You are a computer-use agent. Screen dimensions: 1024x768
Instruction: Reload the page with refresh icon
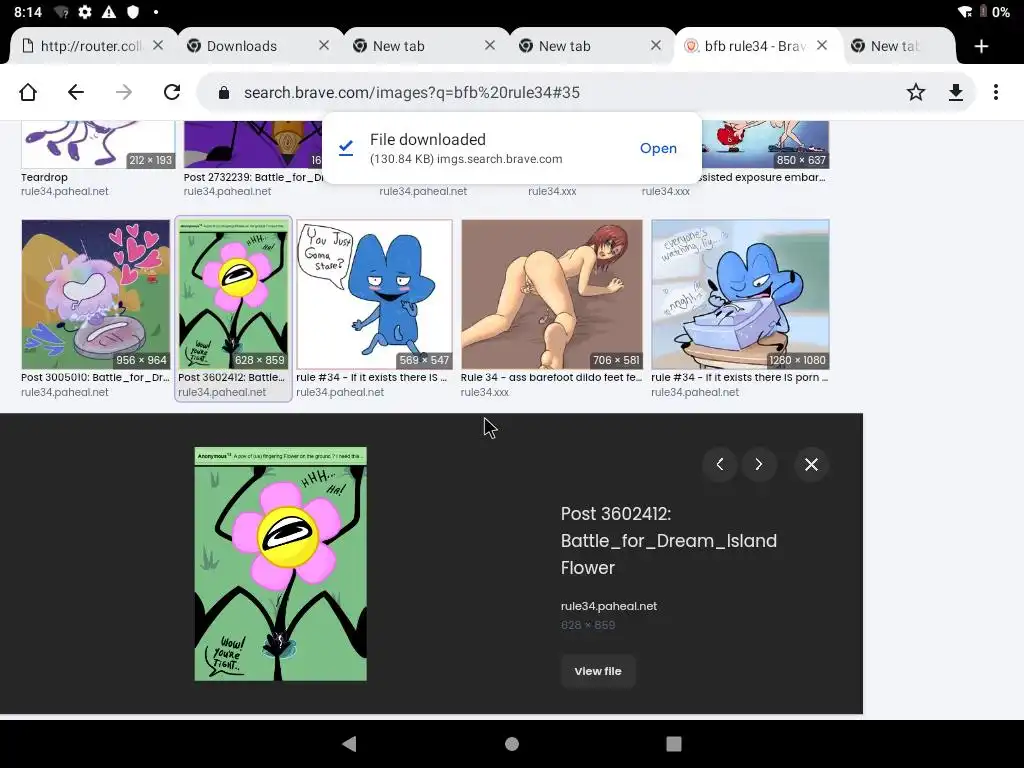172,92
